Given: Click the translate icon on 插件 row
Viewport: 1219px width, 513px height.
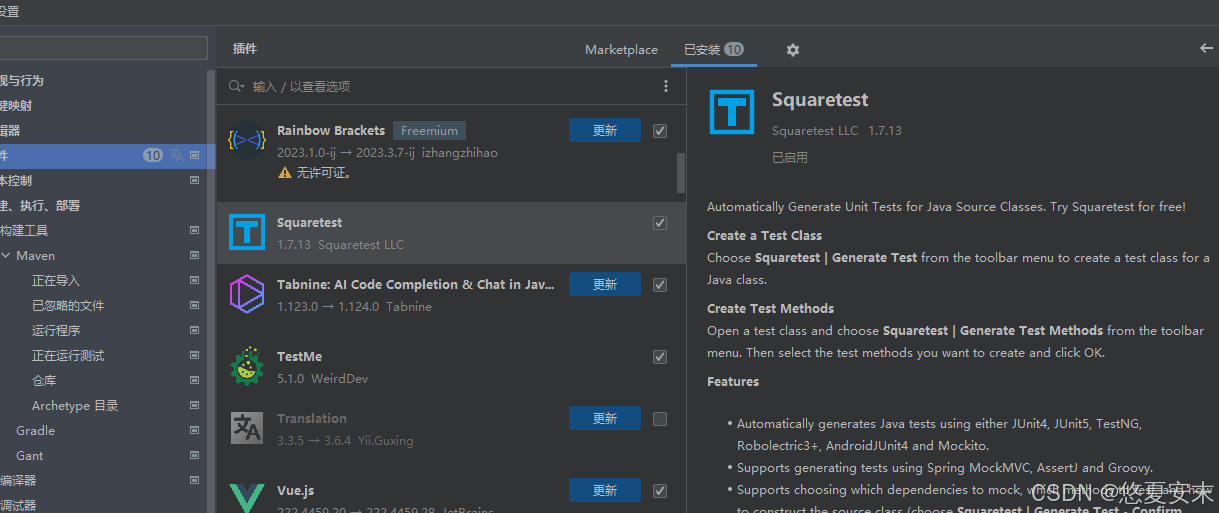Looking at the screenshot, I should tap(177, 155).
